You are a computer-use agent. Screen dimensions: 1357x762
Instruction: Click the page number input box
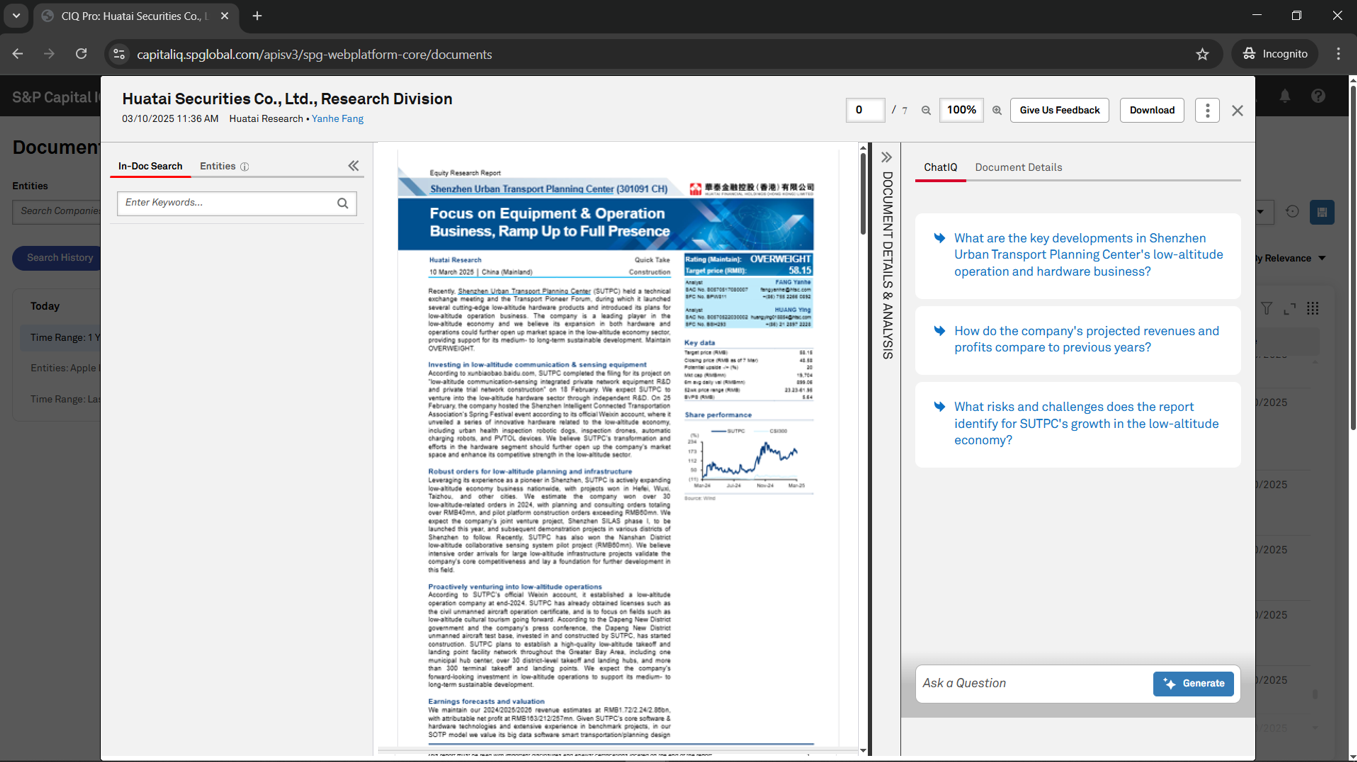click(865, 110)
